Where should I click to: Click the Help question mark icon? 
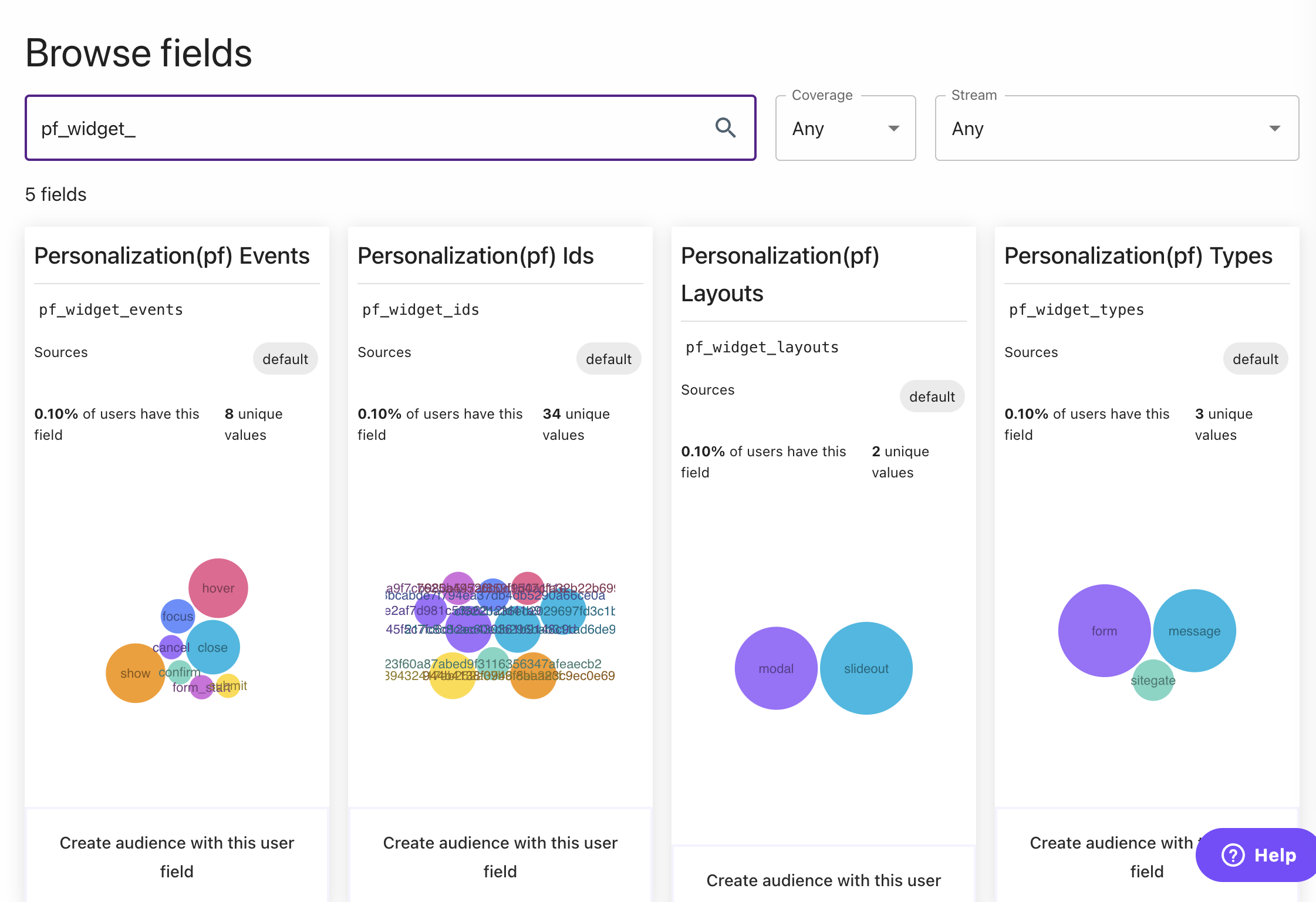[x=1233, y=855]
